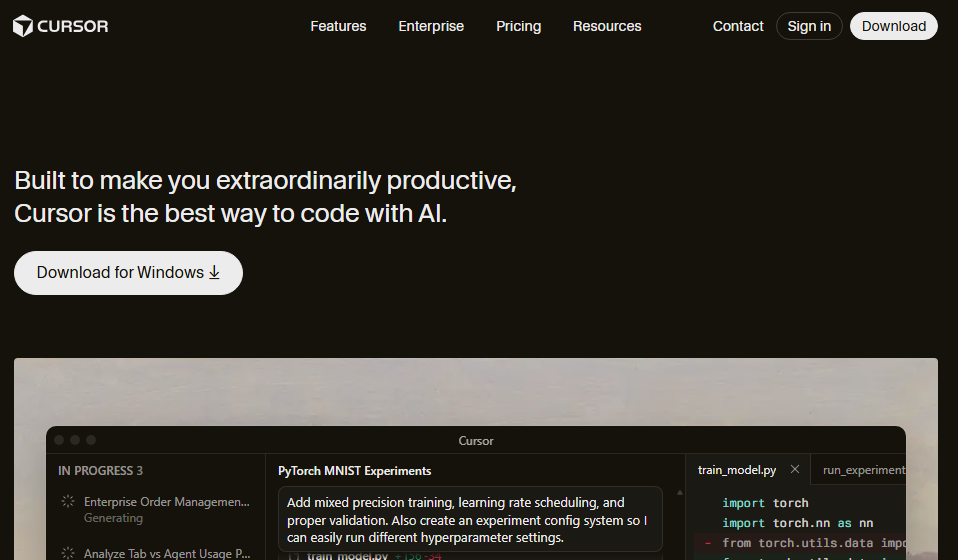Open the Resources menu
Screen dimensions: 958x560
pos(607,26)
